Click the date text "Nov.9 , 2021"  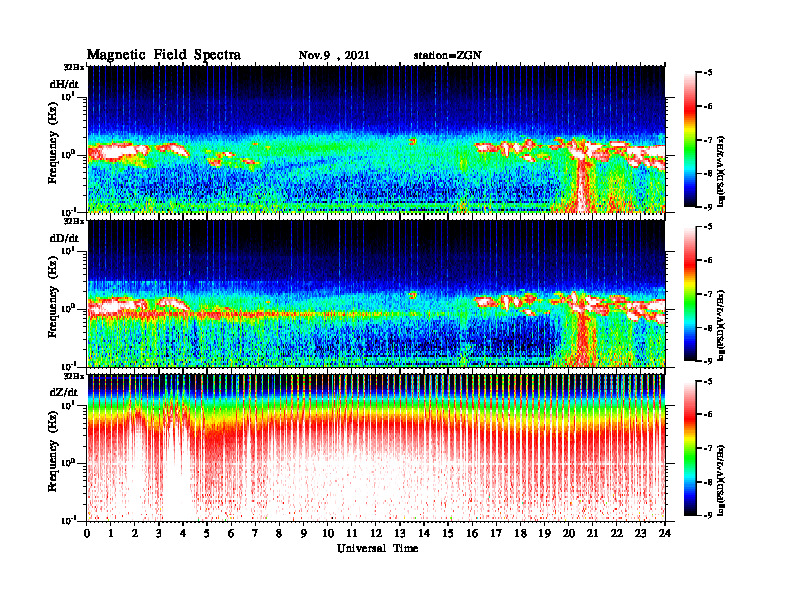tap(334, 56)
